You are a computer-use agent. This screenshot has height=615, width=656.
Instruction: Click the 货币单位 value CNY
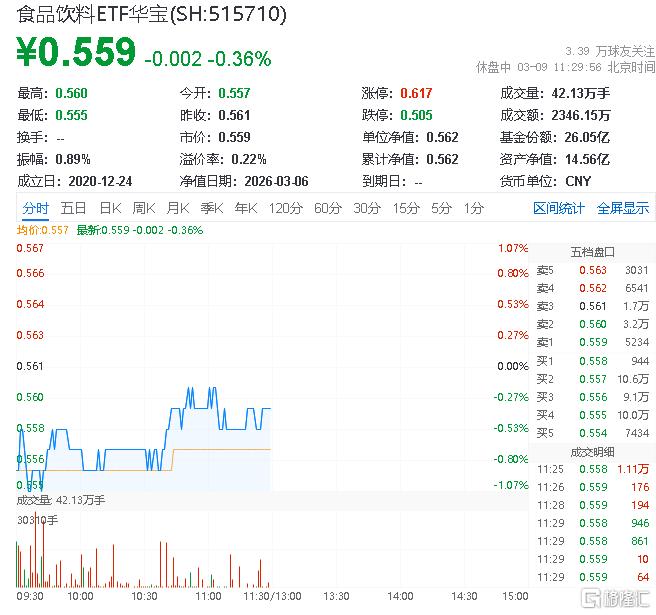[578, 181]
